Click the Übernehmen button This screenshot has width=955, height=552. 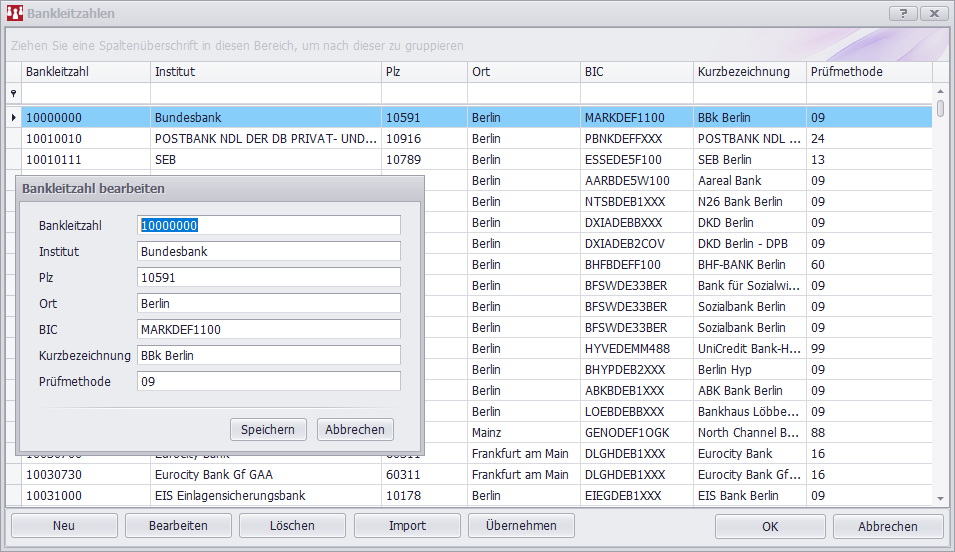point(521,525)
